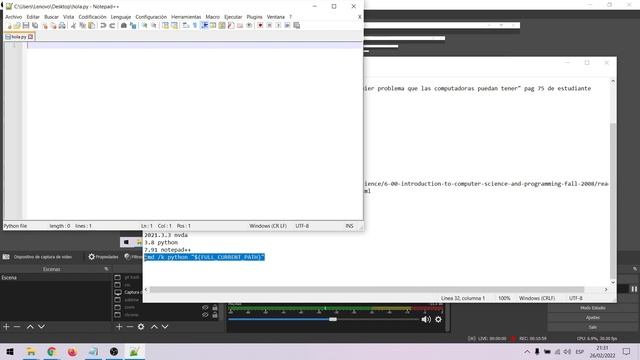The width and height of the screenshot is (640, 360).
Task: Select the Escena item in OBS scenes list
Action: point(55,278)
